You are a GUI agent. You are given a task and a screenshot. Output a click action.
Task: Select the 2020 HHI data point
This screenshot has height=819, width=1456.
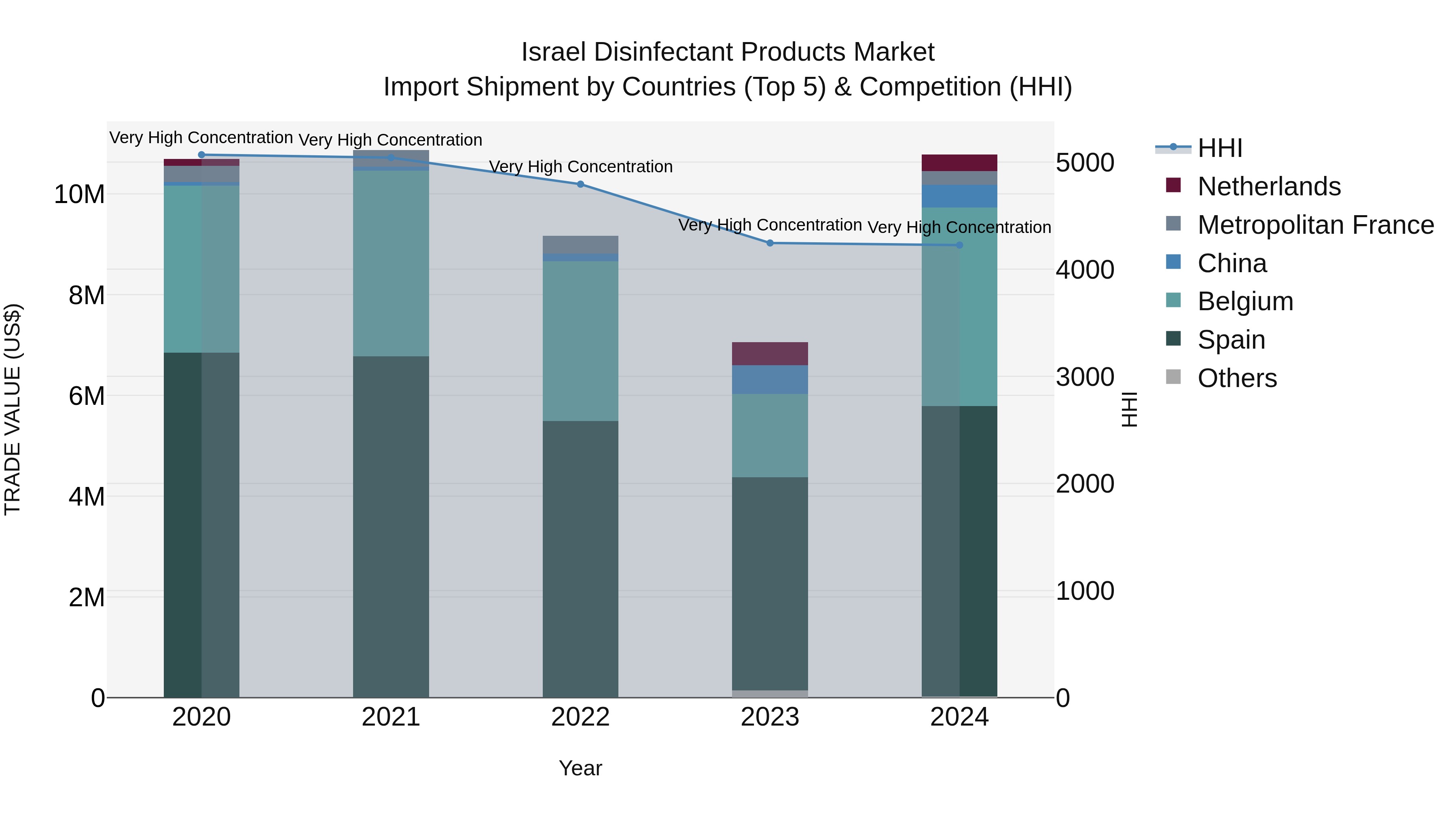pyautogui.click(x=202, y=155)
